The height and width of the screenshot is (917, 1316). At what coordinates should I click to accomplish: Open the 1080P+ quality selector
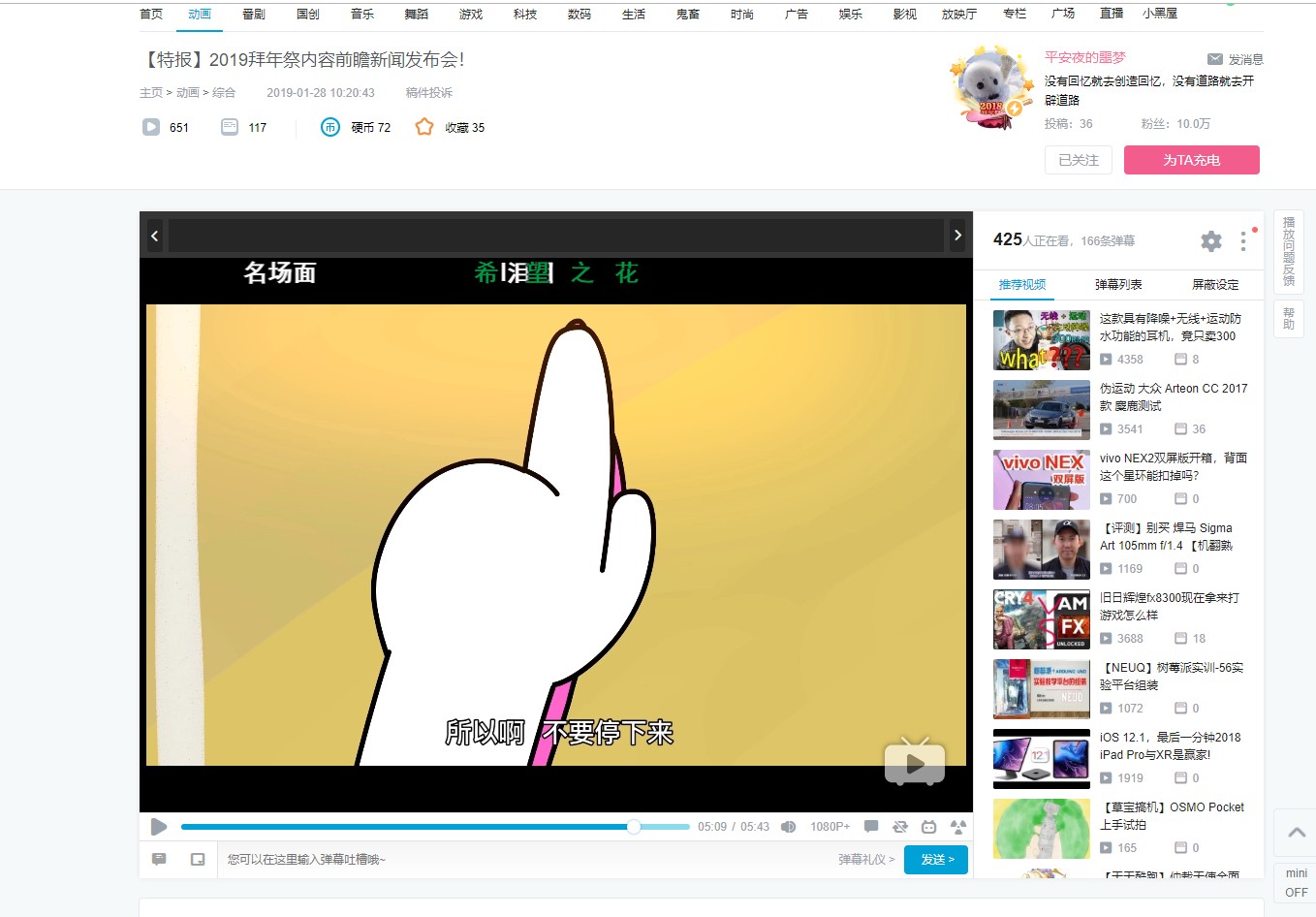pyautogui.click(x=830, y=827)
